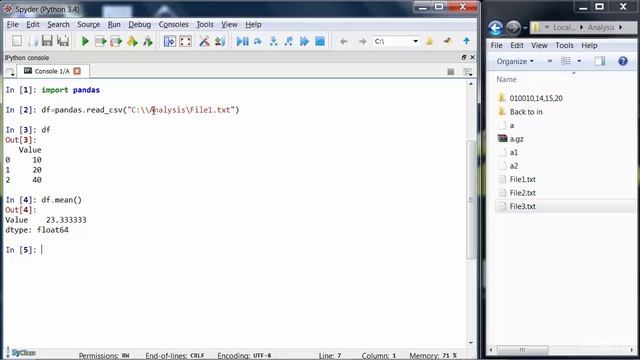The width and height of the screenshot is (640, 360).
Task: Click Analysis in Explorer address bar
Action: (x=601, y=27)
